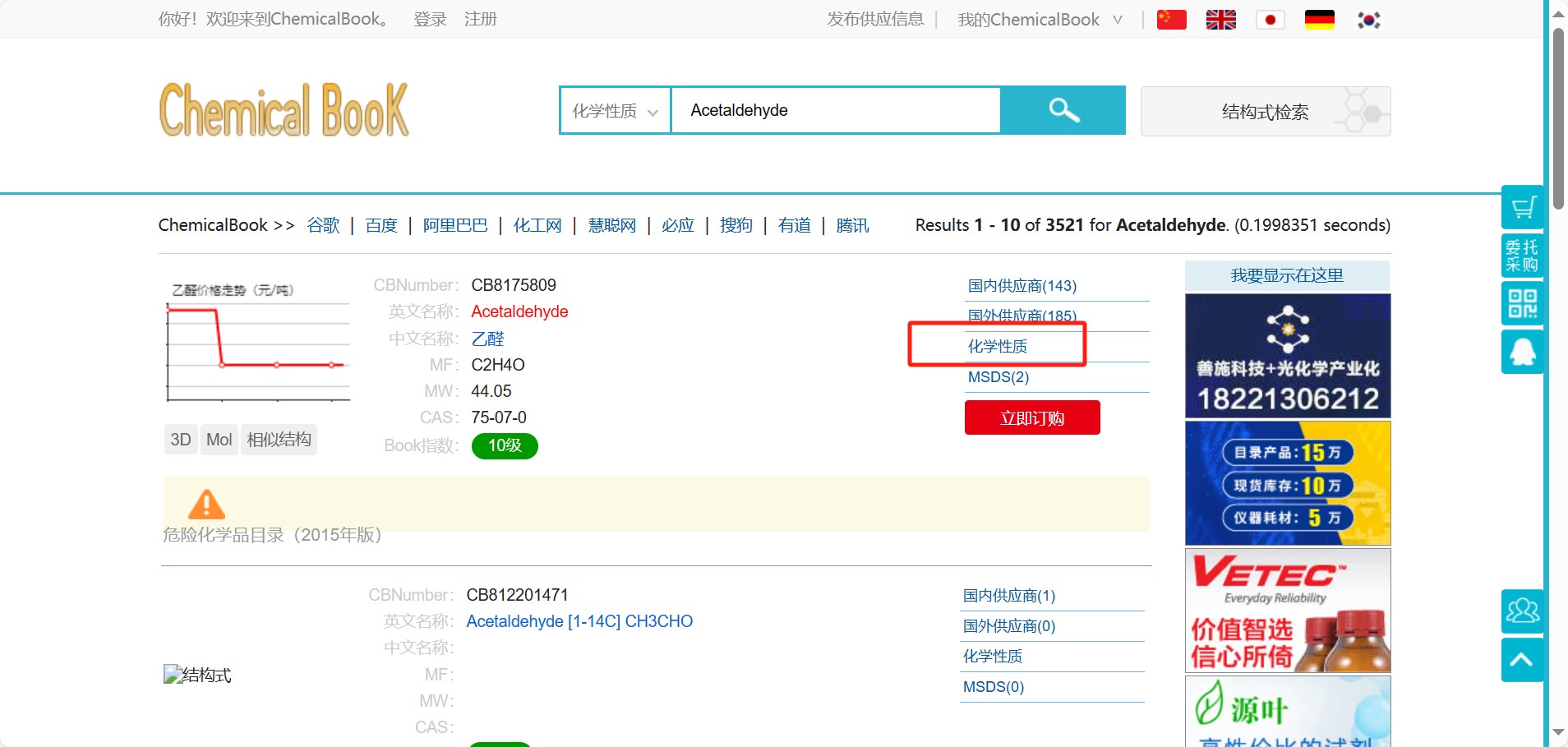This screenshot has height=747, width=1568.
Task: Open the QQ penguin contact icon
Action: (x=1522, y=352)
